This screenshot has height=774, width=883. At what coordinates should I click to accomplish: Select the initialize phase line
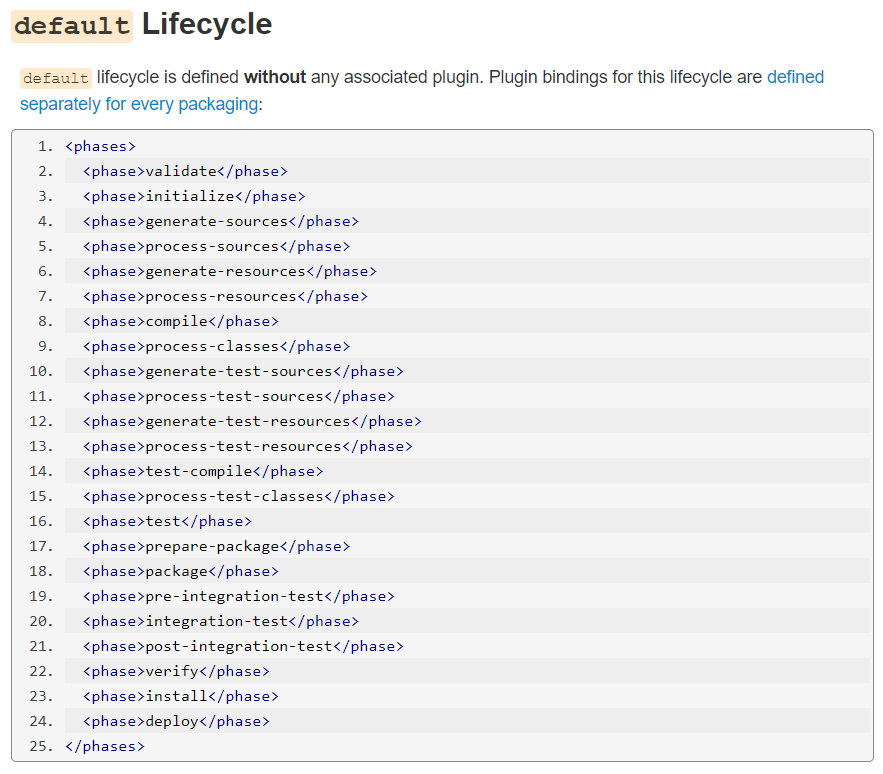467,196
